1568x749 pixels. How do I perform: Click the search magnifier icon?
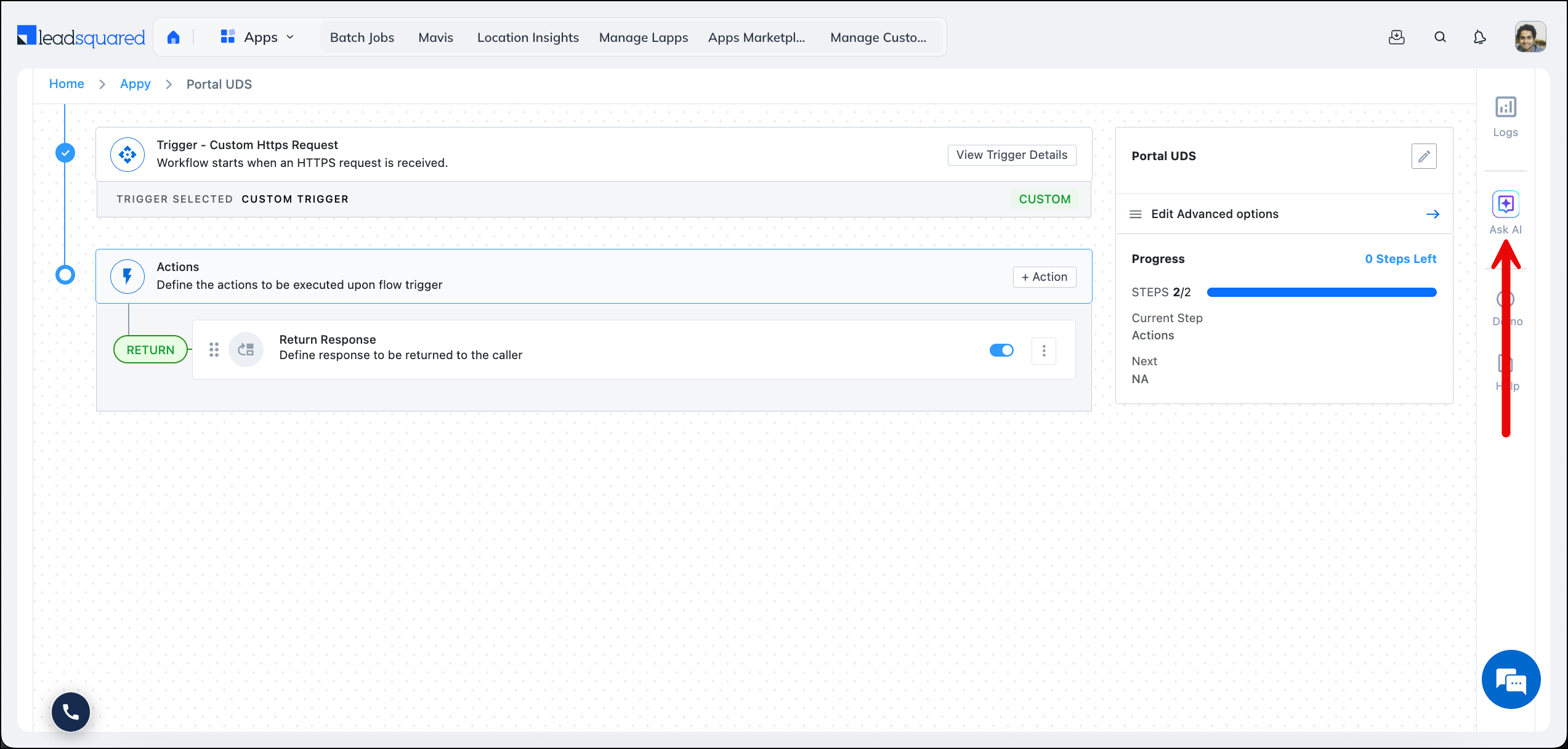1440,38
